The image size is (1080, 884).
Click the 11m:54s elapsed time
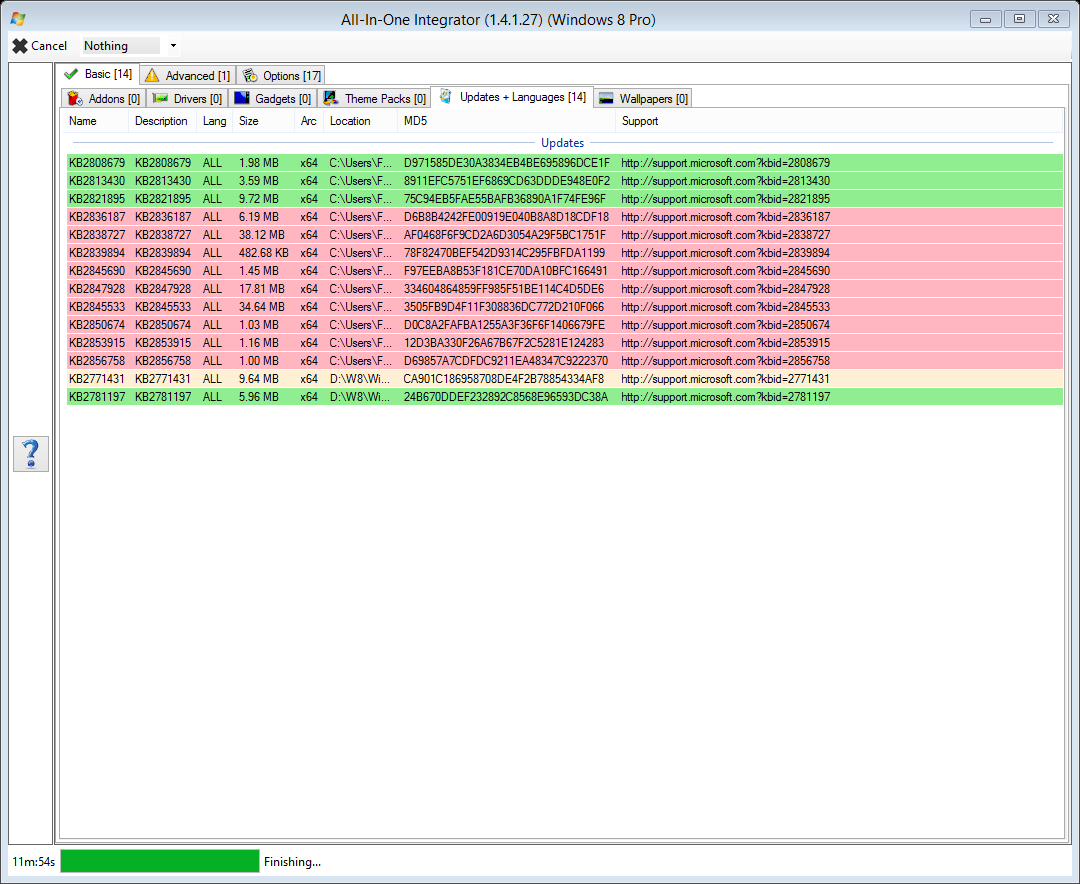[34, 862]
